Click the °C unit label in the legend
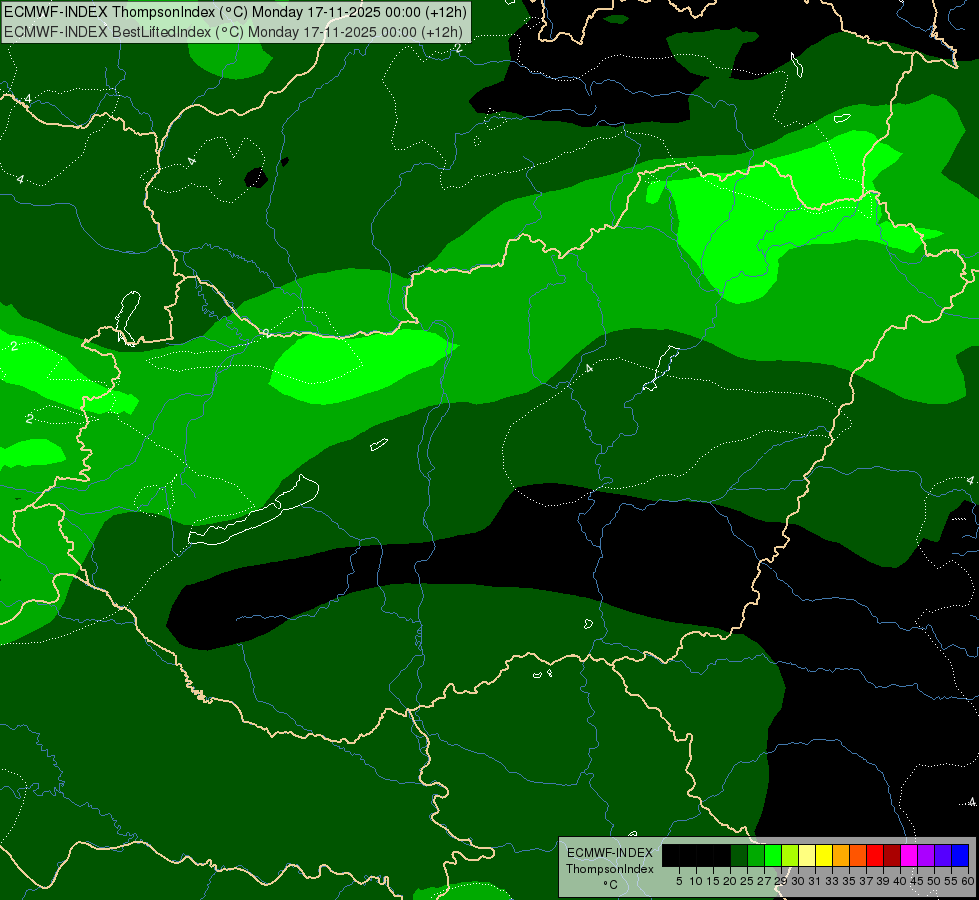This screenshot has height=900, width=979. (610, 884)
